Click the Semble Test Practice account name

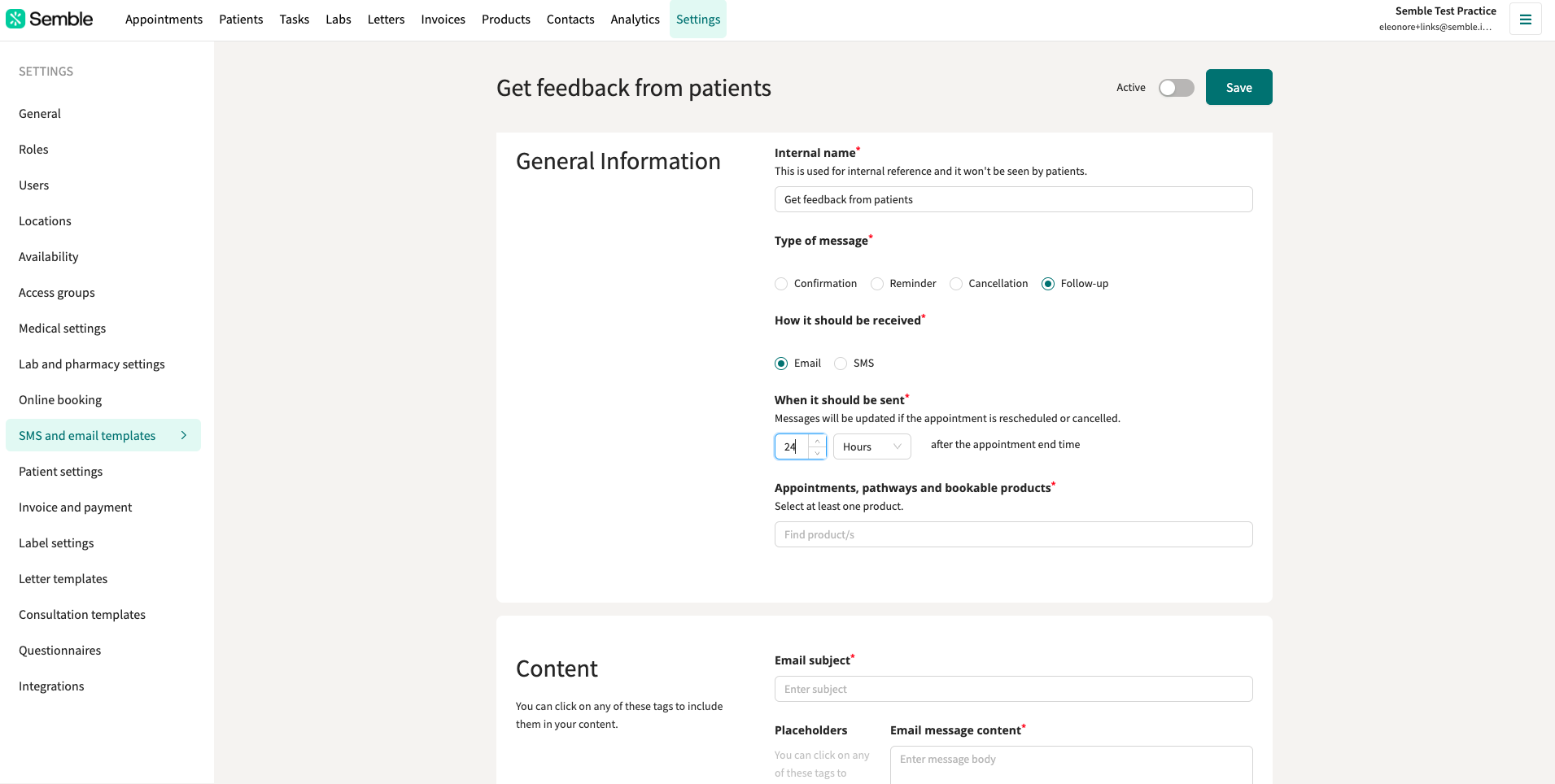pos(1445,11)
